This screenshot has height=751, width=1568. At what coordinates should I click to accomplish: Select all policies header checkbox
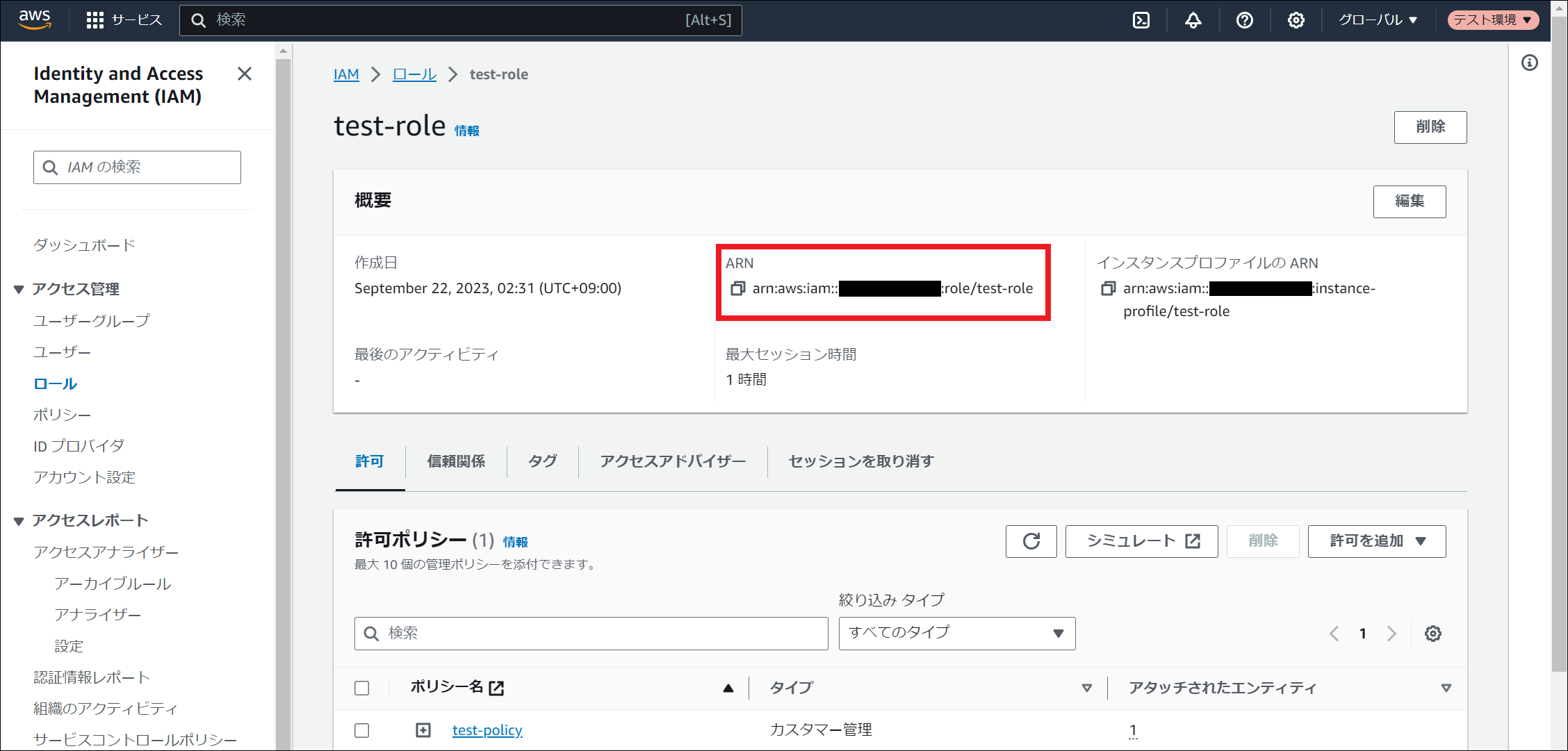(x=362, y=688)
